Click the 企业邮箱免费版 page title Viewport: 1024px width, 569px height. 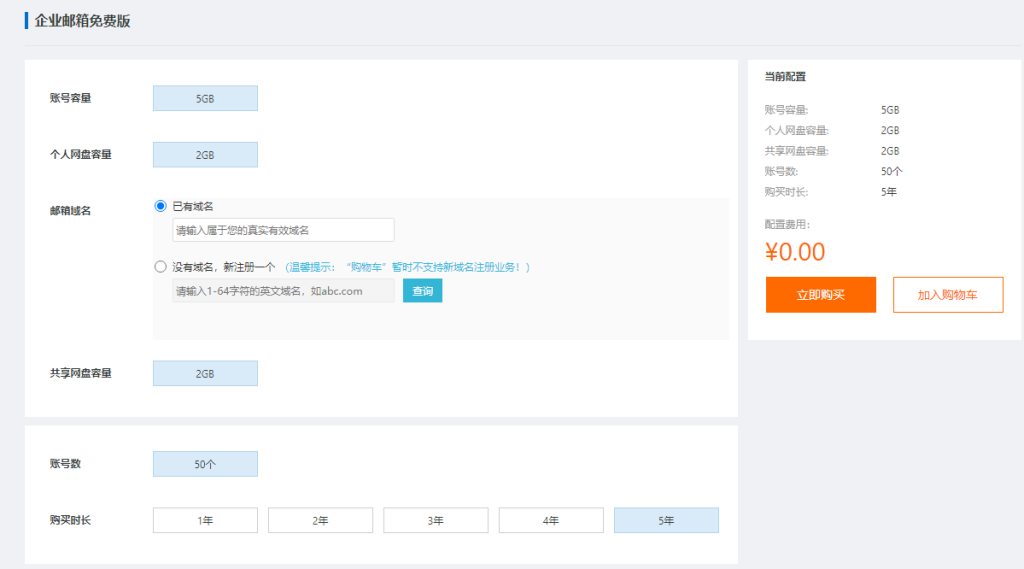point(82,21)
